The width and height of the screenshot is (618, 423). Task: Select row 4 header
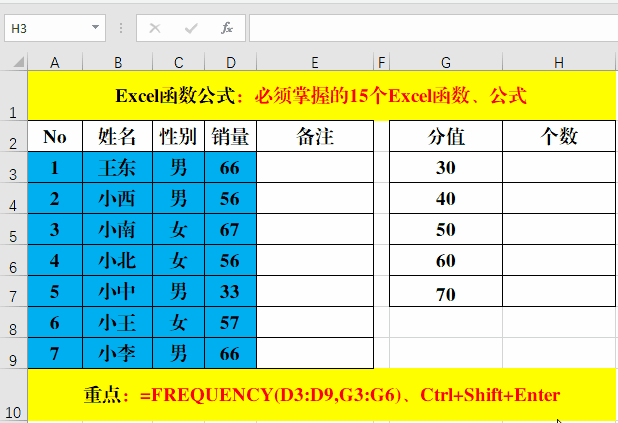tap(13, 198)
